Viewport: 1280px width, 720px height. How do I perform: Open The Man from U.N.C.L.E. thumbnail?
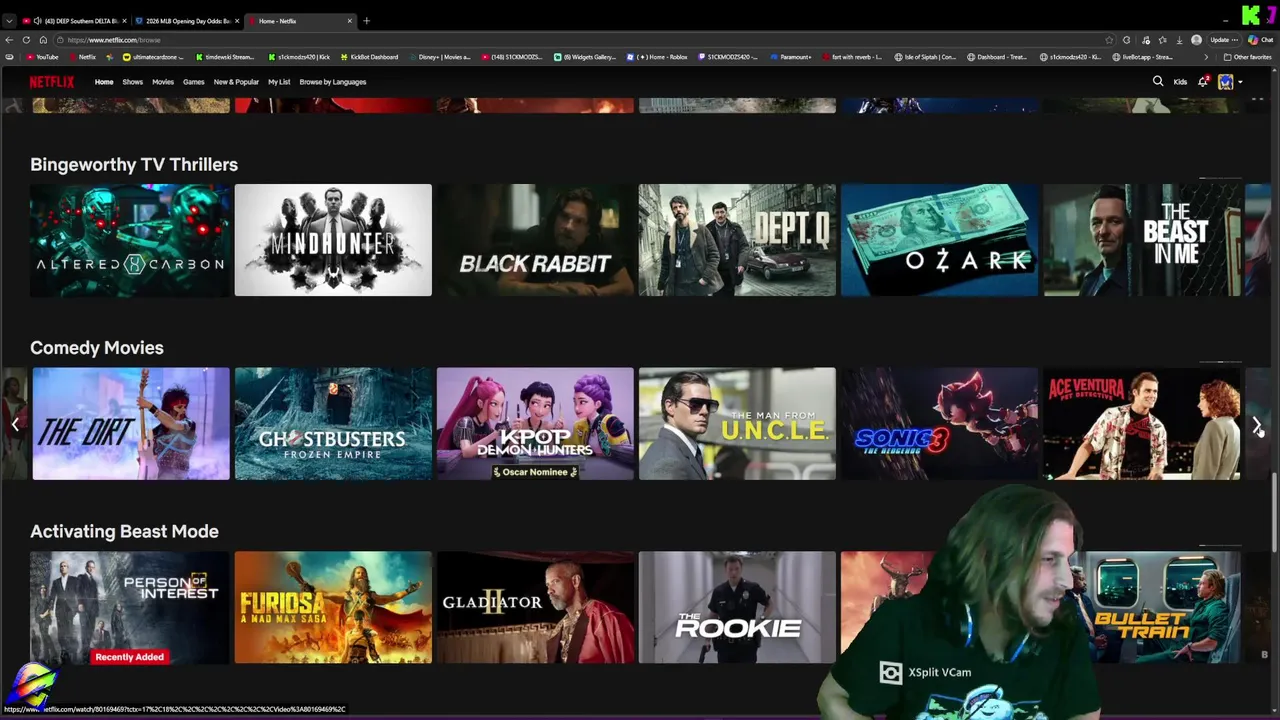(x=737, y=424)
